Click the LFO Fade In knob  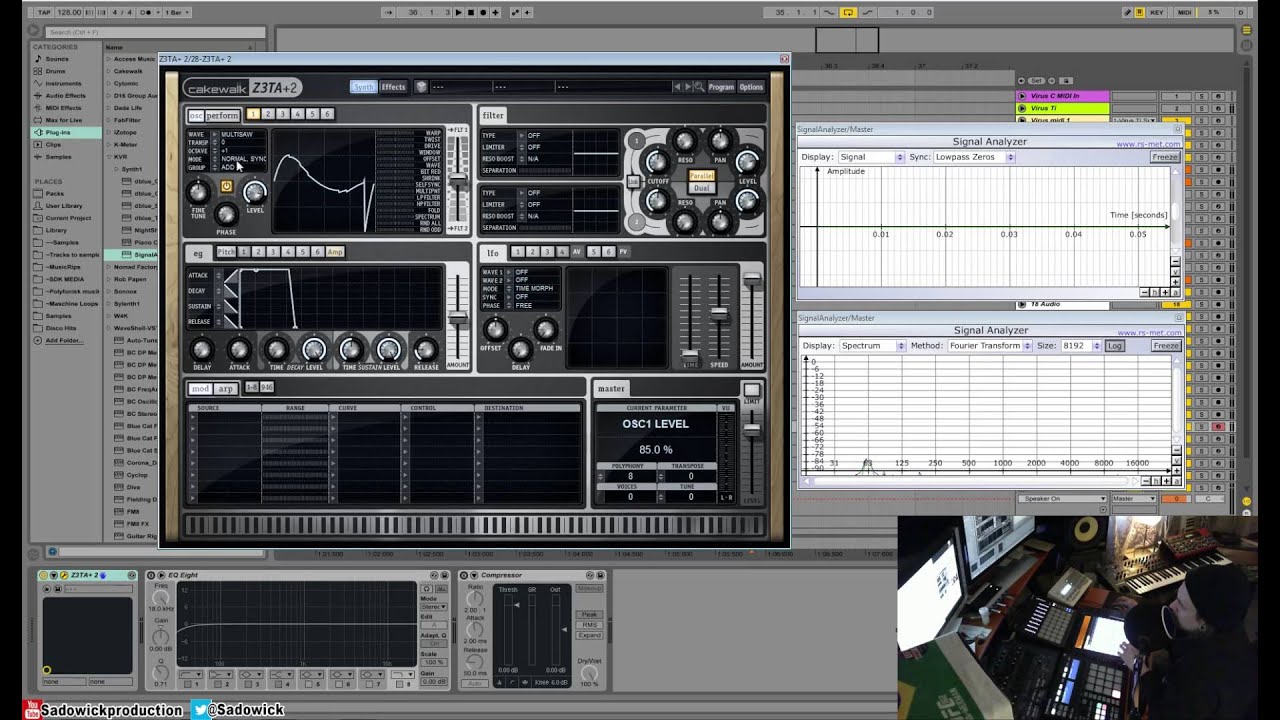pos(545,329)
